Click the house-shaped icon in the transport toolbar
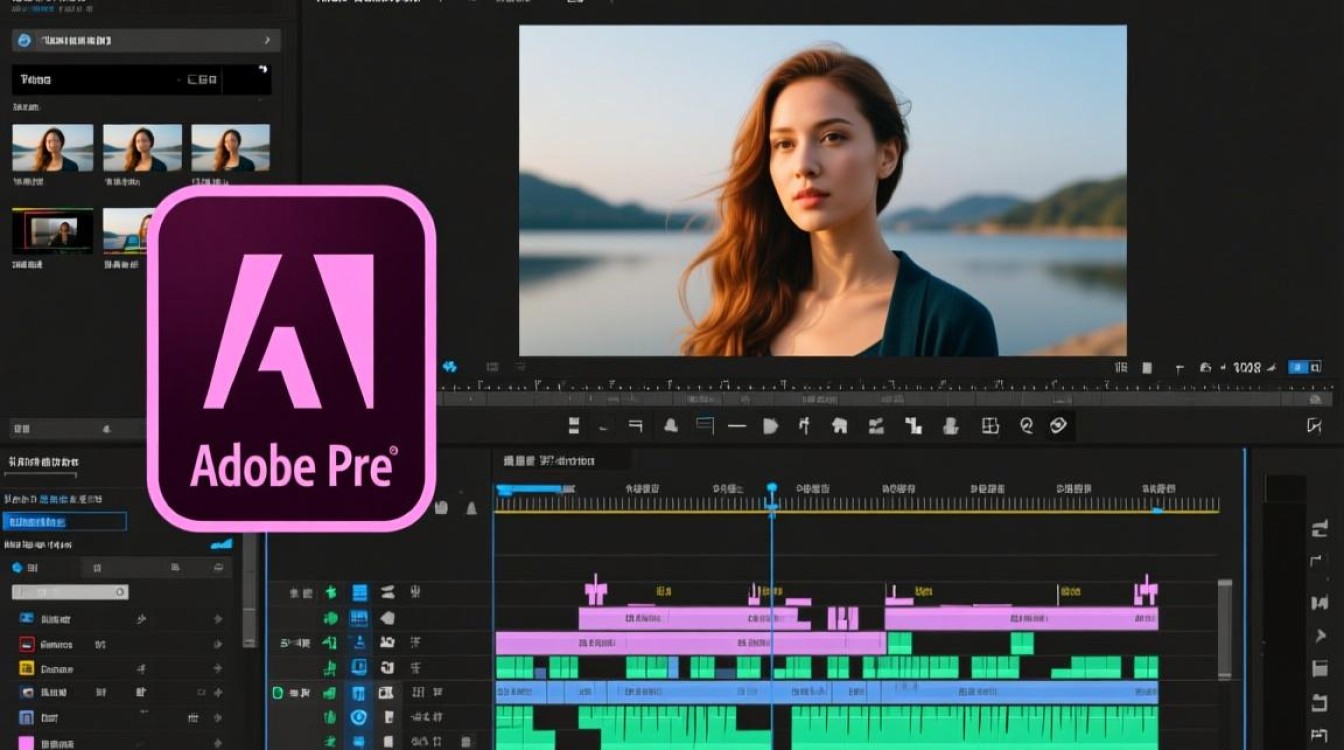The image size is (1344, 750). (840, 426)
